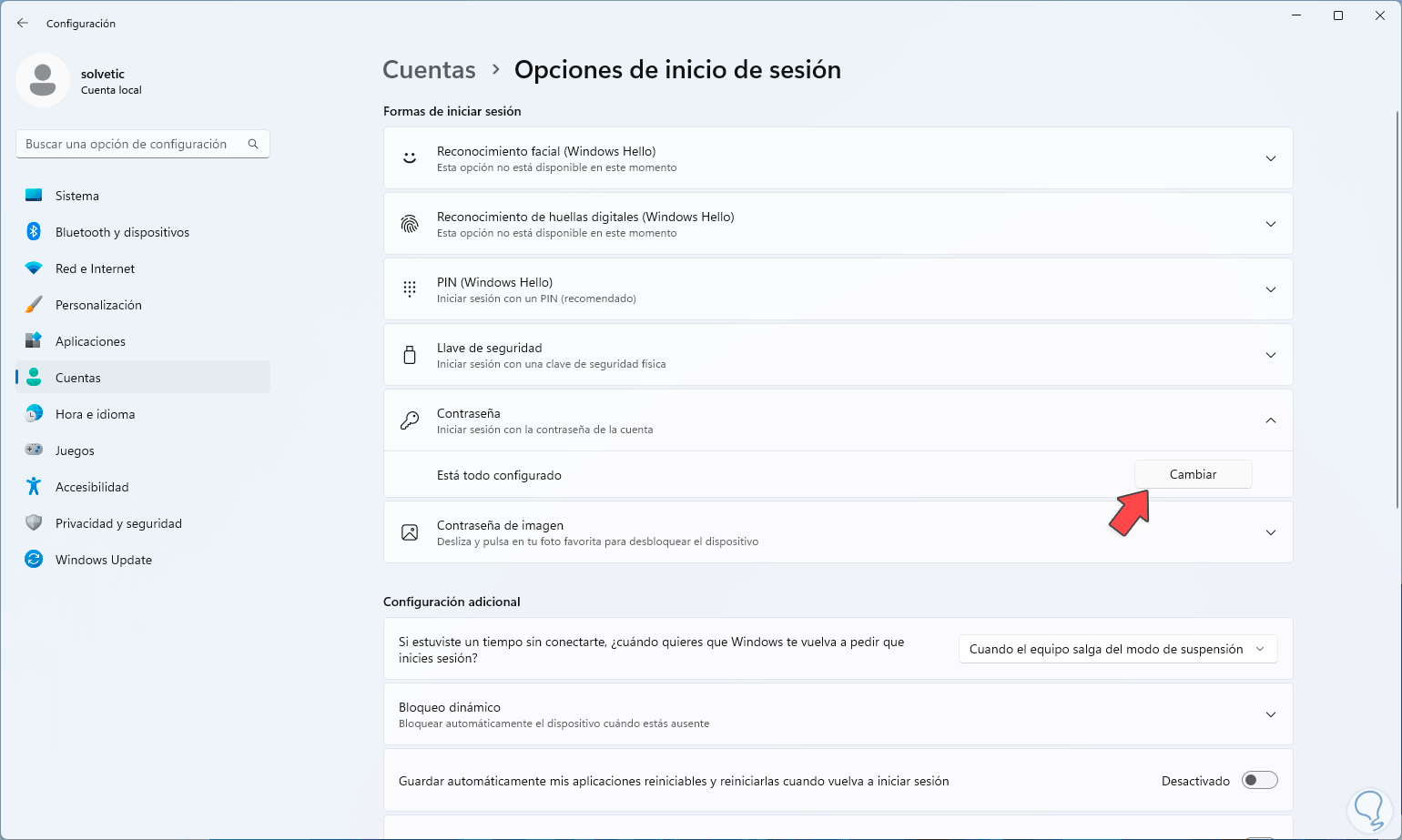Image resolution: width=1402 pixels, height=840 pixels.
Task: Select Hora e idioma
Action: pos(143,414)
